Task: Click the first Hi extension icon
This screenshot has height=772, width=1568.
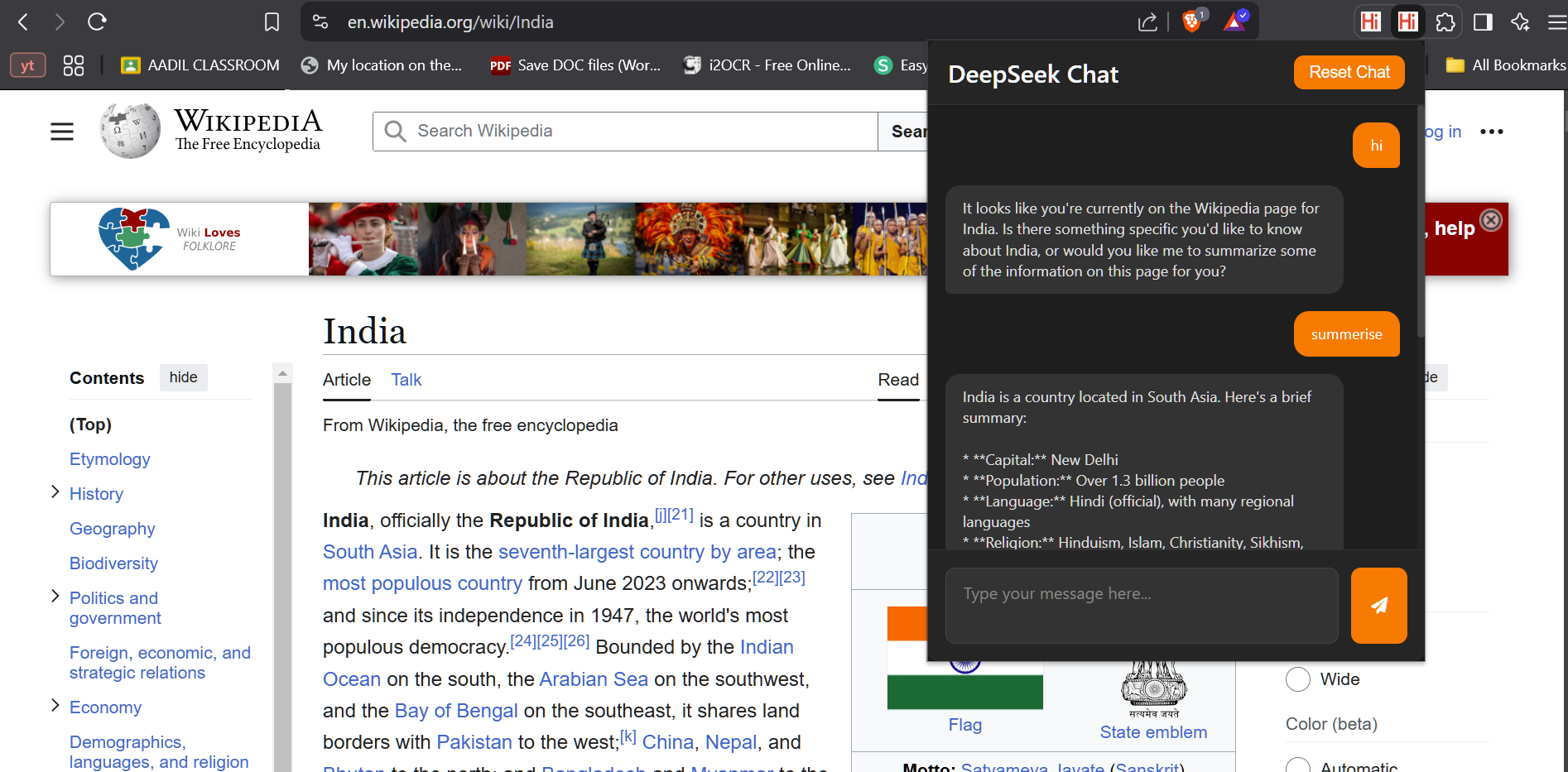Action: [1371, 22]
